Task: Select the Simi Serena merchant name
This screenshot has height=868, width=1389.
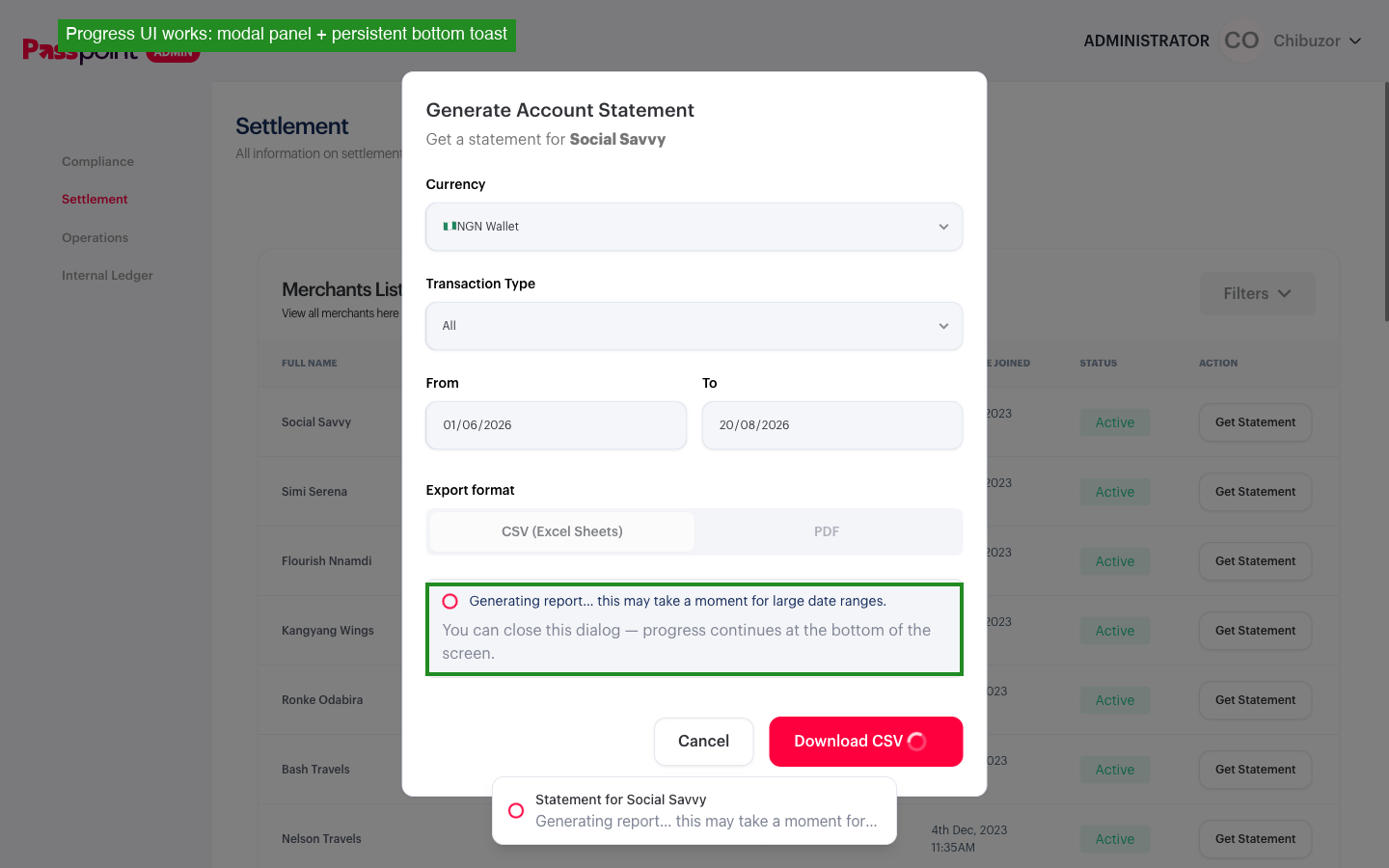Action: coord(314,492)
